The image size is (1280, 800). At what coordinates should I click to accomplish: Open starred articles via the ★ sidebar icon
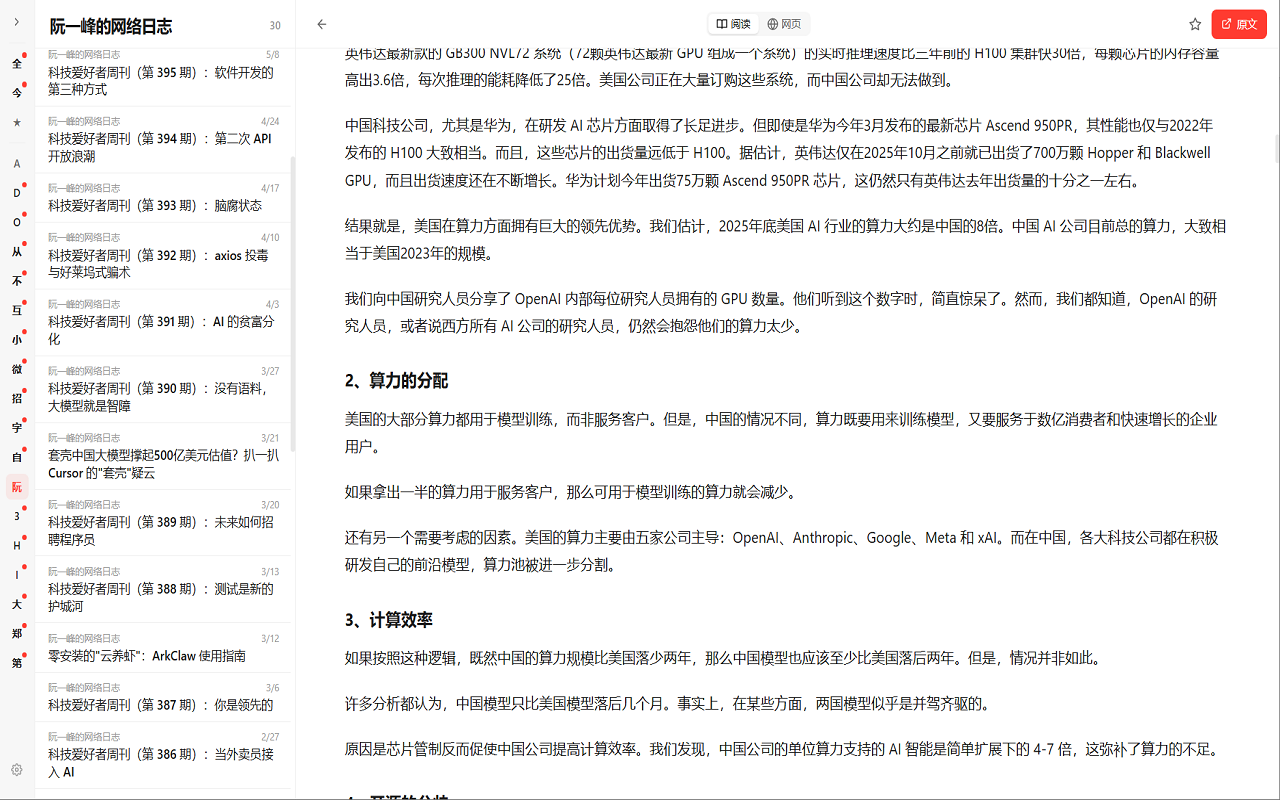[x=17, y=122]
